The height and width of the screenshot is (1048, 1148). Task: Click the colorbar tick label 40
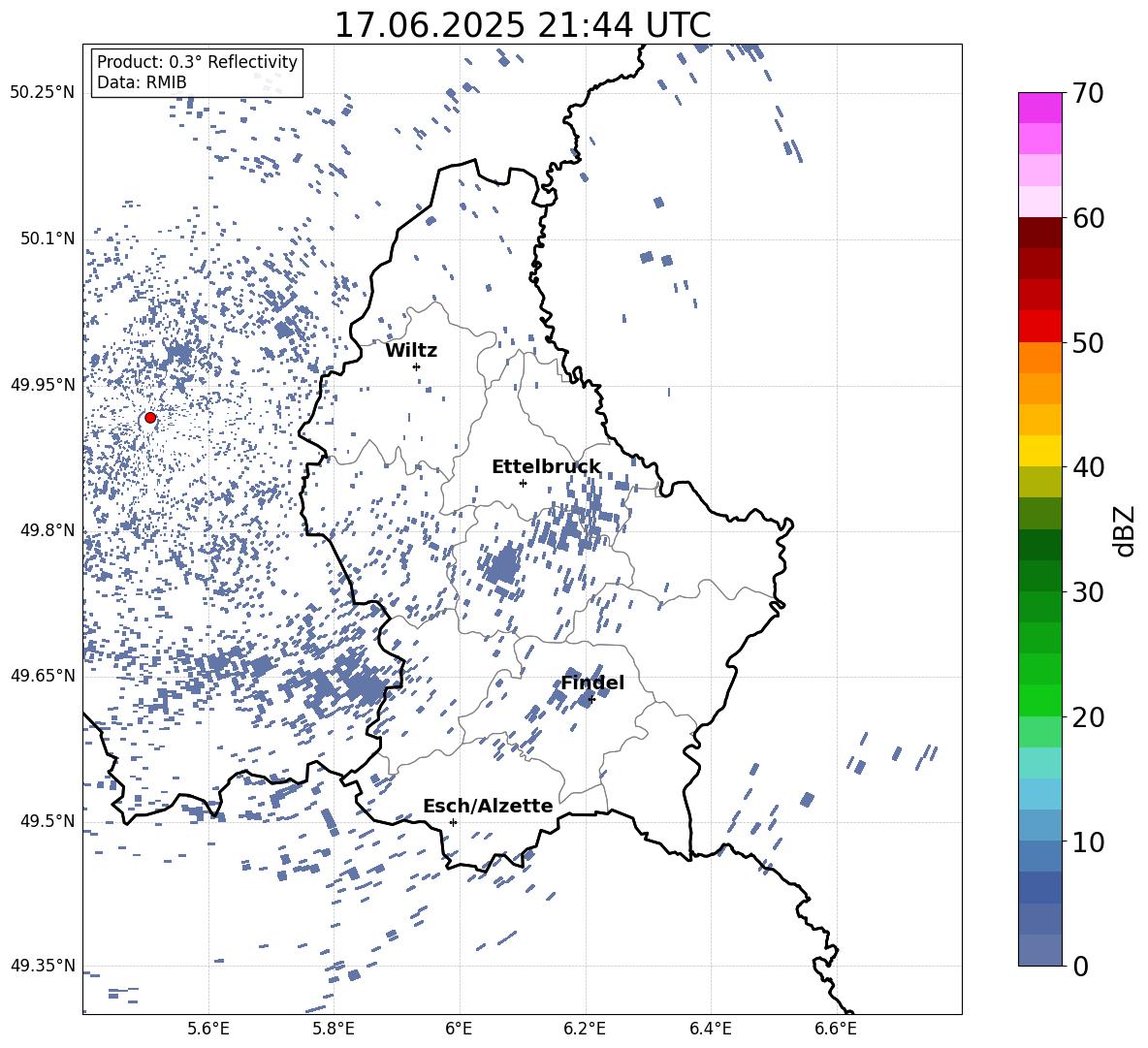pyautogui.click(x=1089, y=467)
